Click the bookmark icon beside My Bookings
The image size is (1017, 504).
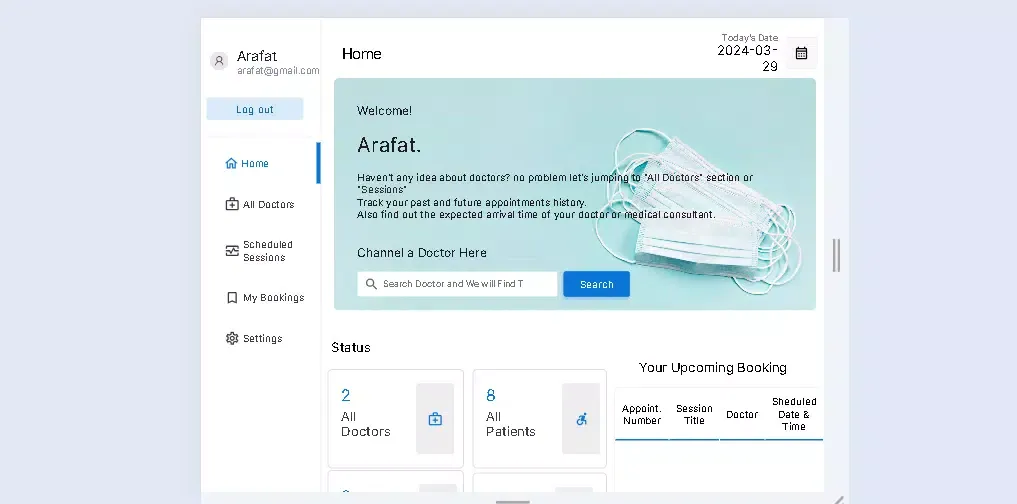[x=232, y=298]
